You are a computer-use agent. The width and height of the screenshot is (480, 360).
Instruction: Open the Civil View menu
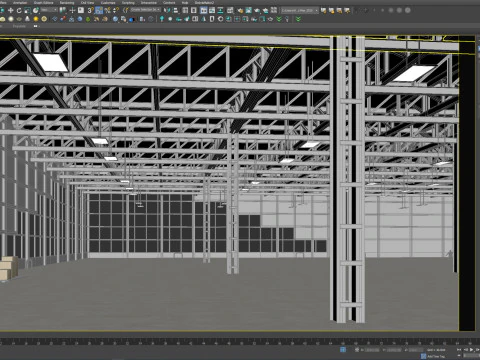click(87, 2)
